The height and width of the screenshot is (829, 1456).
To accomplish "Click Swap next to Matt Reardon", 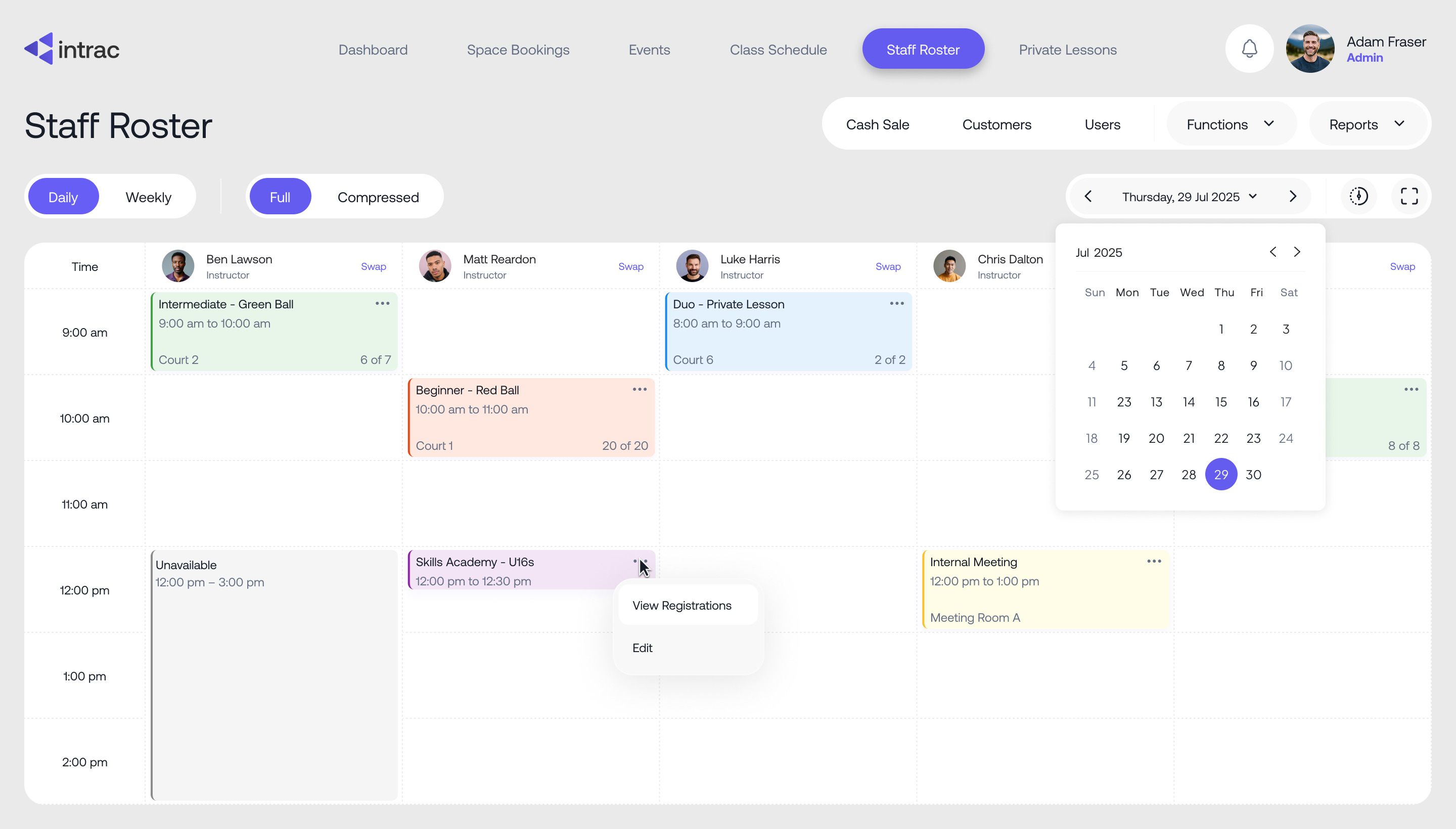I will (x=631, y=266).
